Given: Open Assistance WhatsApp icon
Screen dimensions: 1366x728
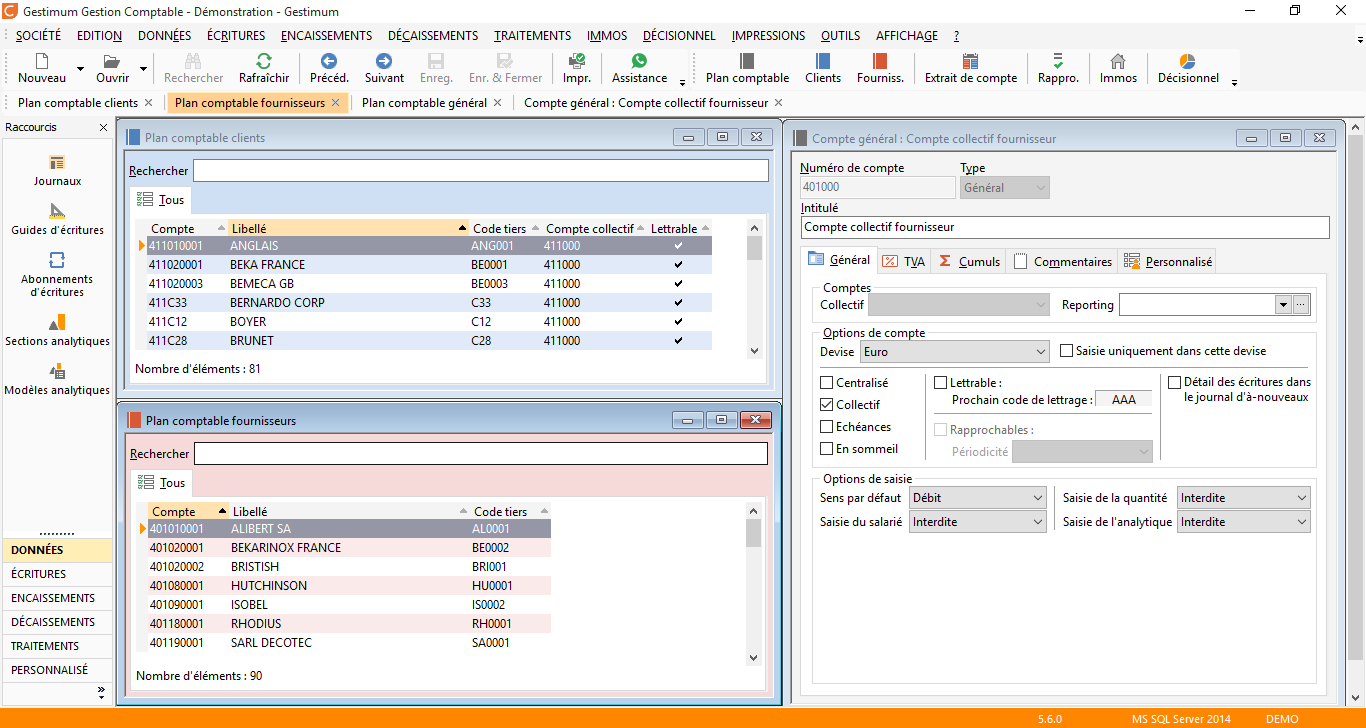Looking at the screenshot, I should tap(639, 61).
